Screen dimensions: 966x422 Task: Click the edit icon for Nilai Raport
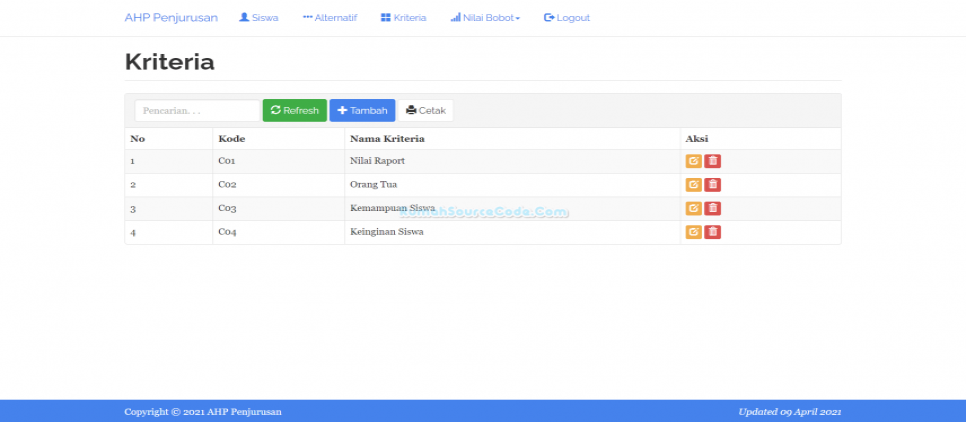pos(693,161)
